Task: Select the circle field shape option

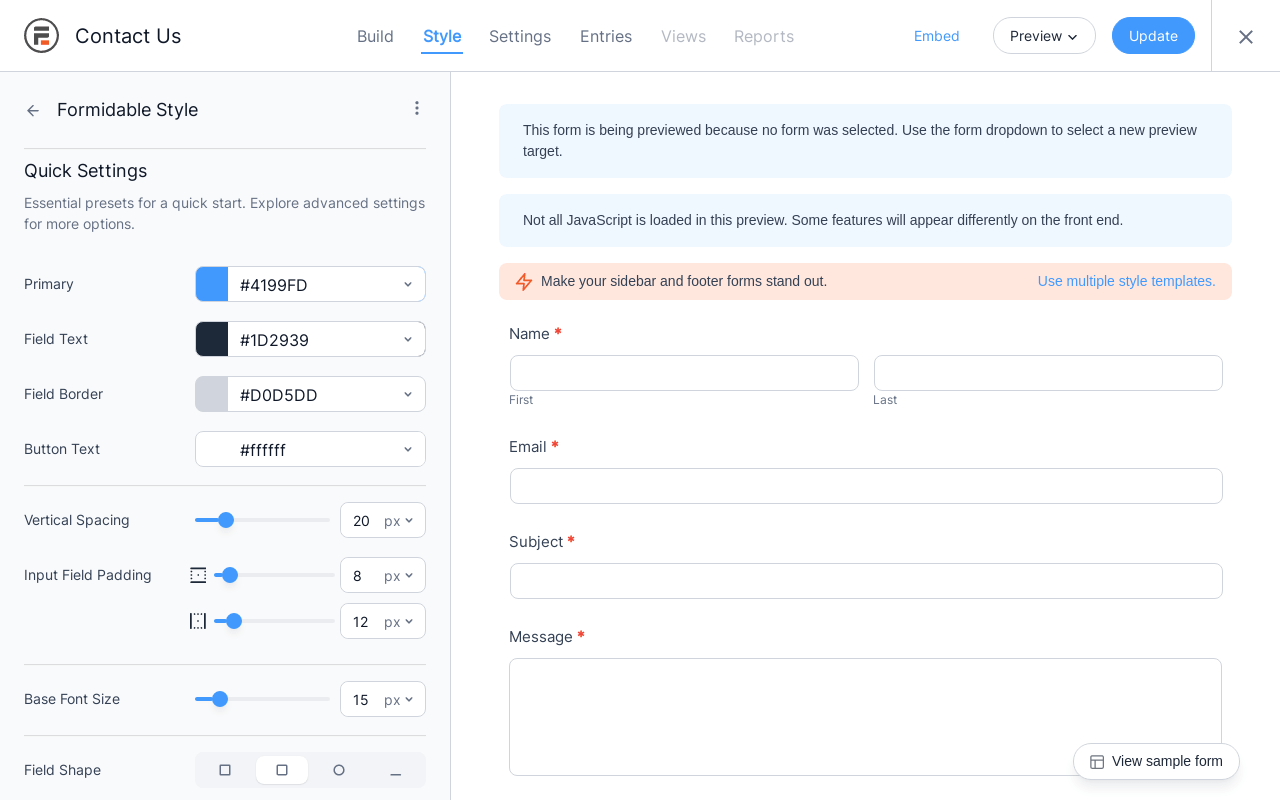Action: [339, 770]
